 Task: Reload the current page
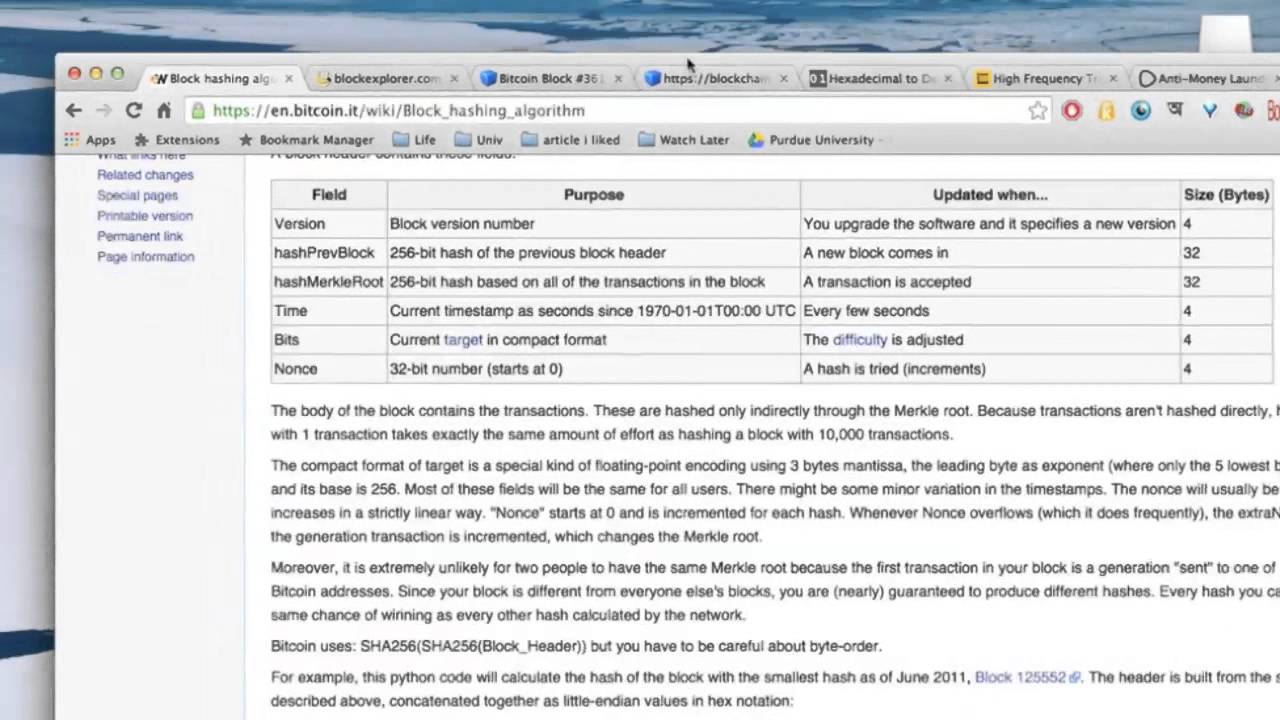133,111
